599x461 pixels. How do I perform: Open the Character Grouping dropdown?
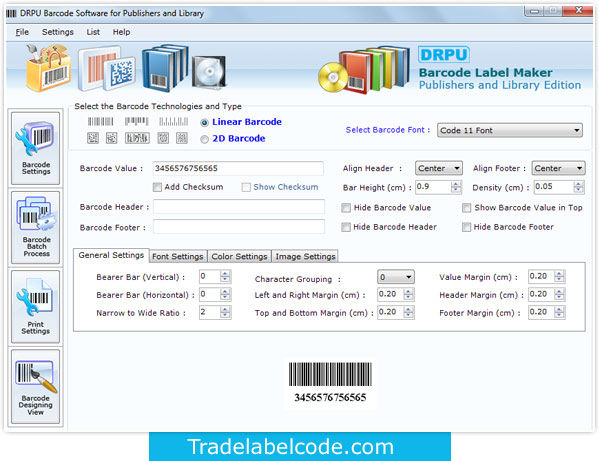[x=396, y=277]
